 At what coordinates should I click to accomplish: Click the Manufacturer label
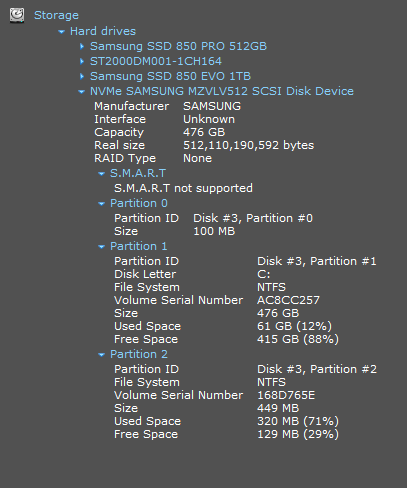(x=132, y=106)
